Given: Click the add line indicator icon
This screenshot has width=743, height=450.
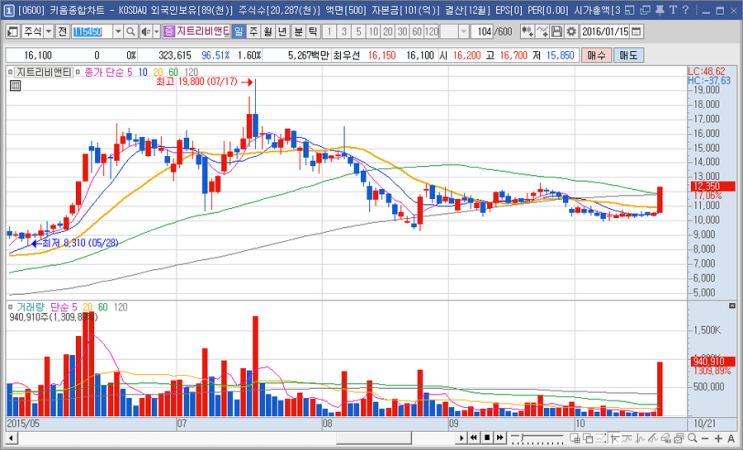Looking at the screenshot, I should coord(542,32).
